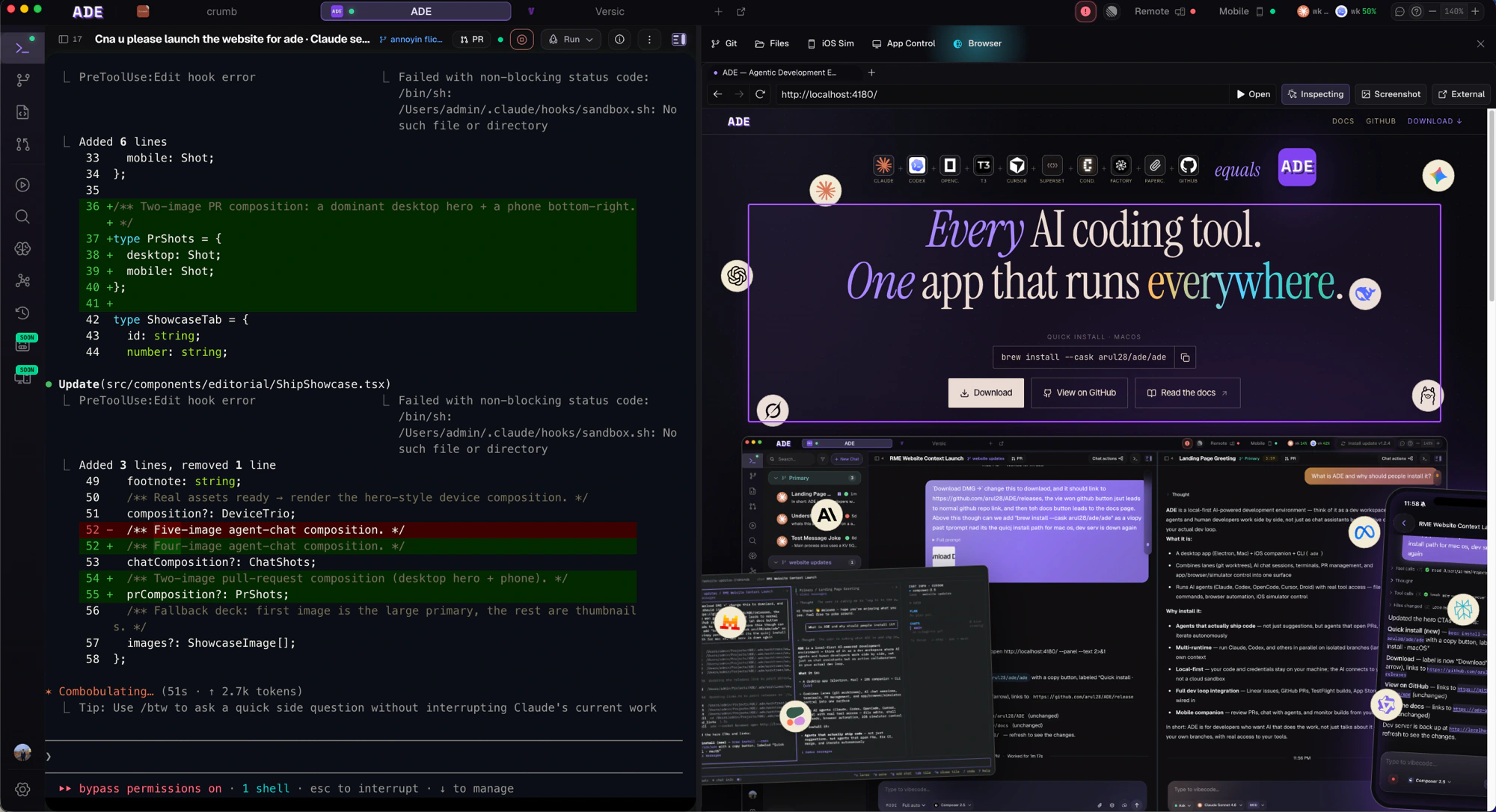Toggle the session list sidebar showing 17
1496x812 pixels.
coord(70,40)
